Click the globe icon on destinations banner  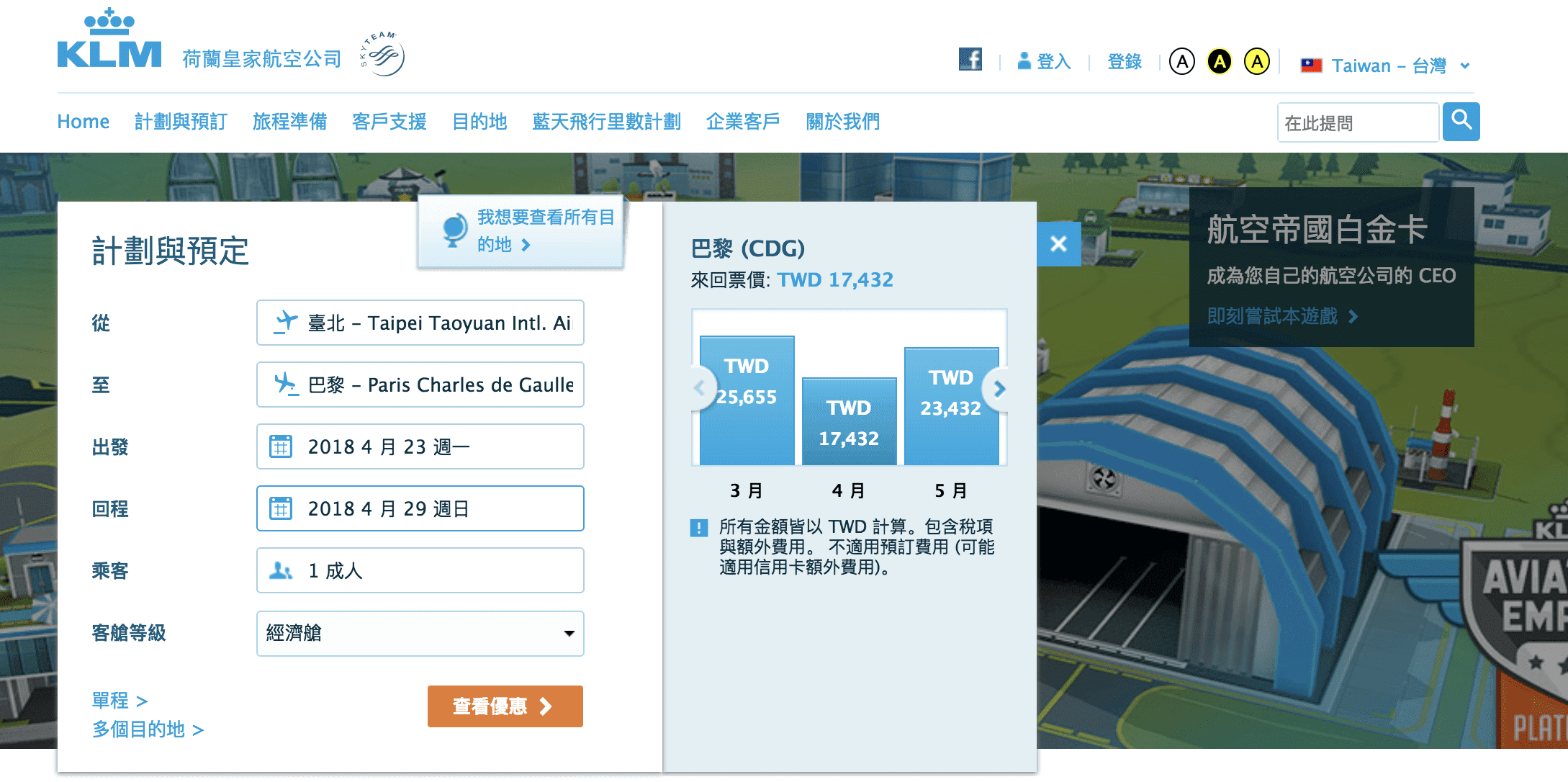455,230
